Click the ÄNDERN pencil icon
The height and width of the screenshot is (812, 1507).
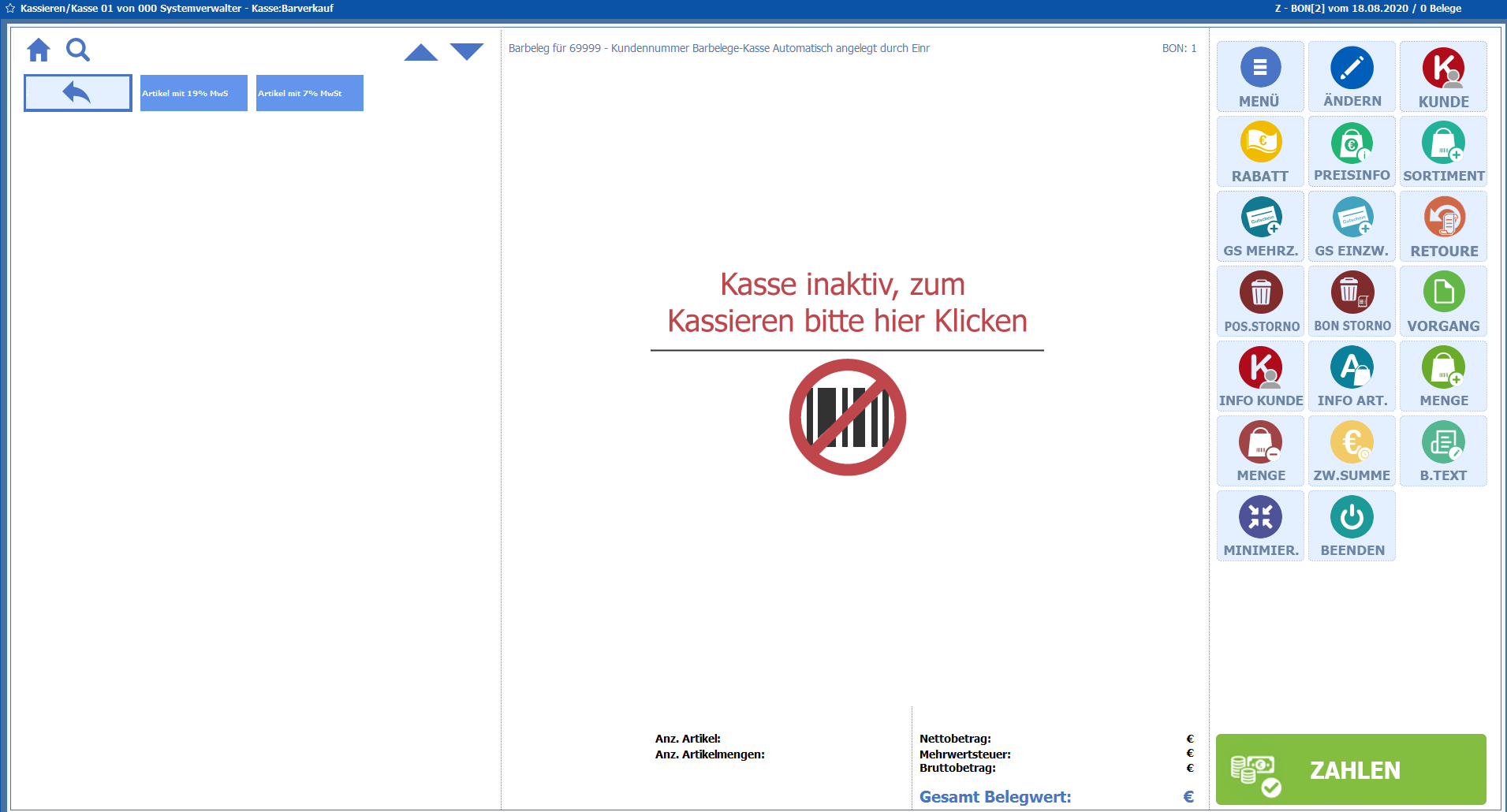click(x=1352, y=69)
